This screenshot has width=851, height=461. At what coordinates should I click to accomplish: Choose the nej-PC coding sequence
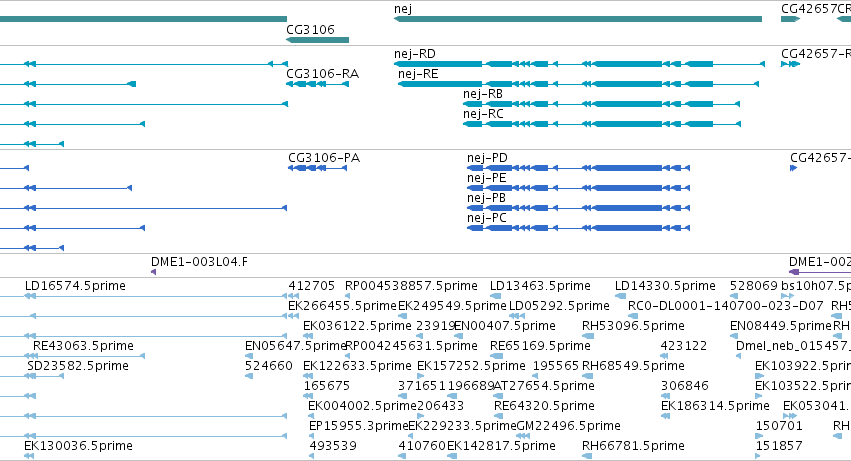point(578,228)
